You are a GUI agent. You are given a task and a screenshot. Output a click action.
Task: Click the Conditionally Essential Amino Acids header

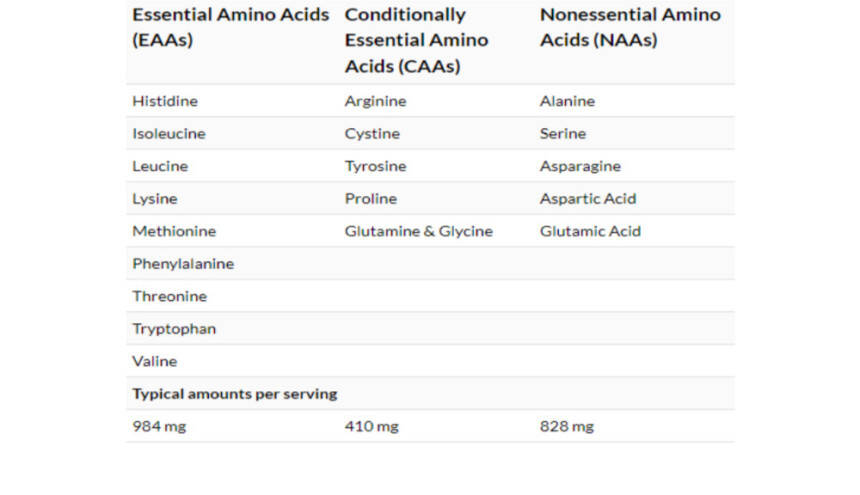416,41
